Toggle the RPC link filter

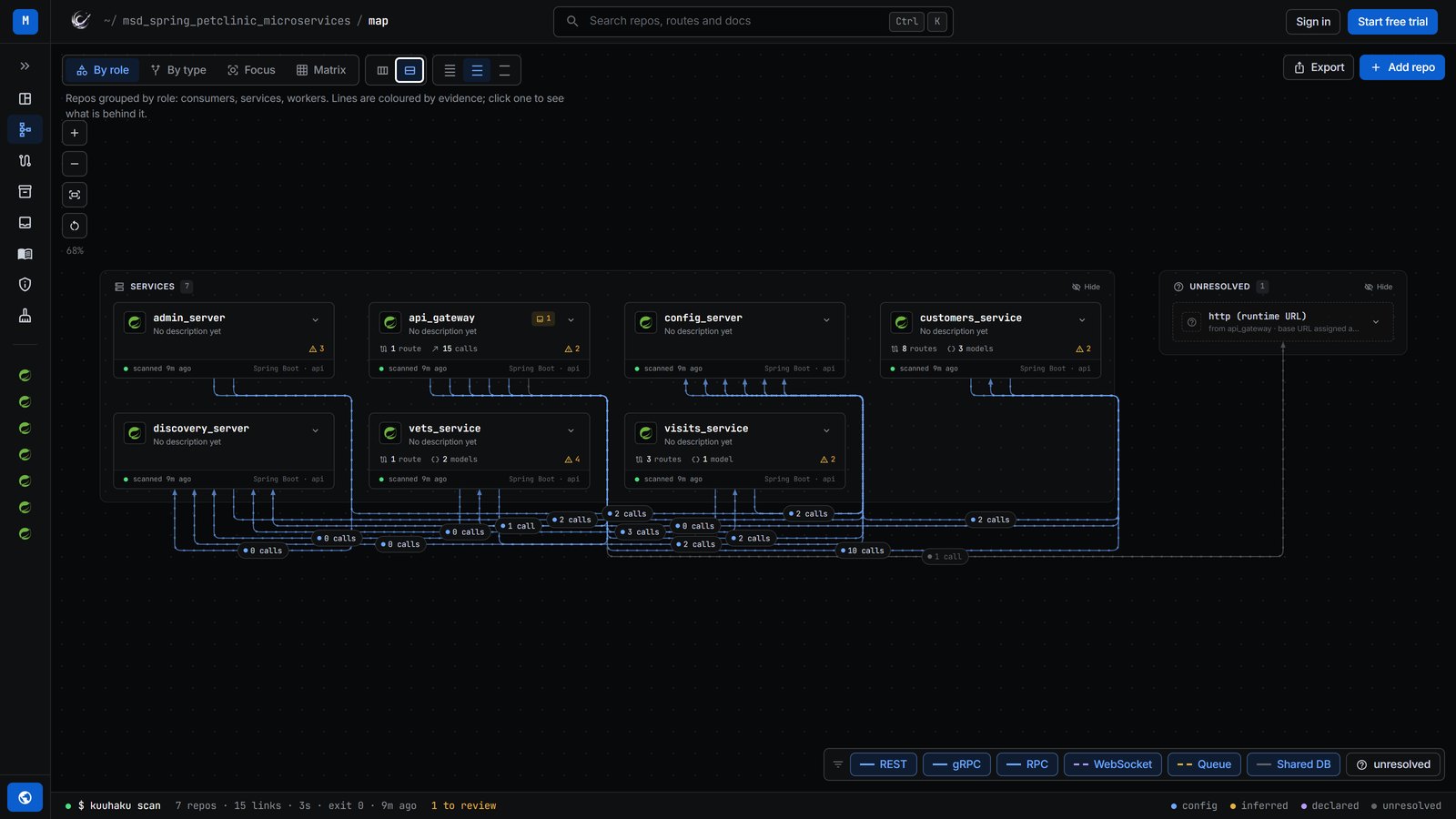[x=1027, y=764]
